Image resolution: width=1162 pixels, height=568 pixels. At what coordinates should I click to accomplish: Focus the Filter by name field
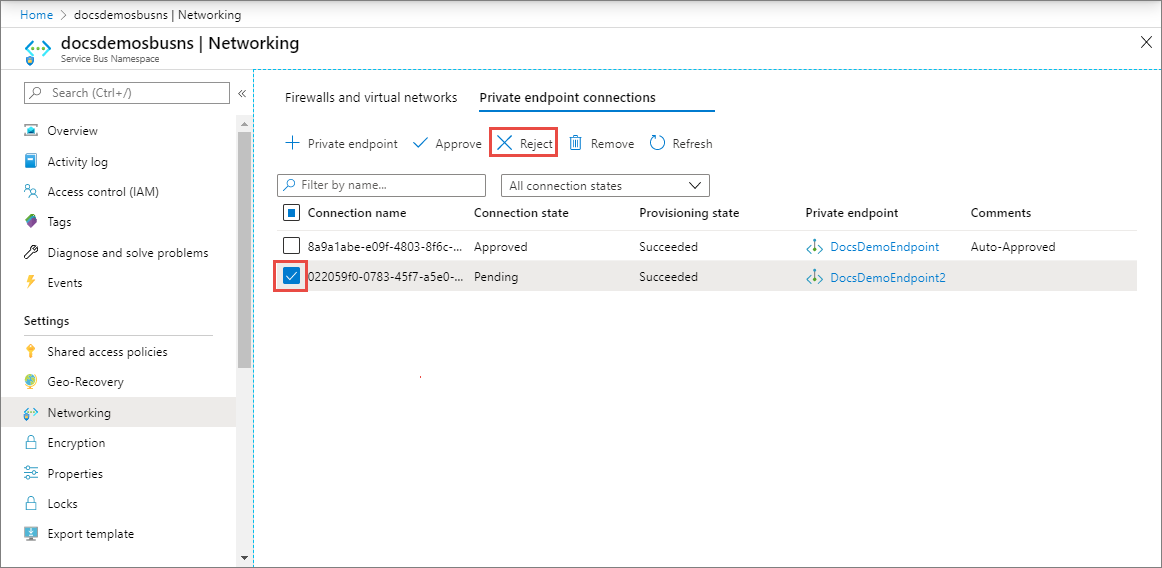point(382,185)
